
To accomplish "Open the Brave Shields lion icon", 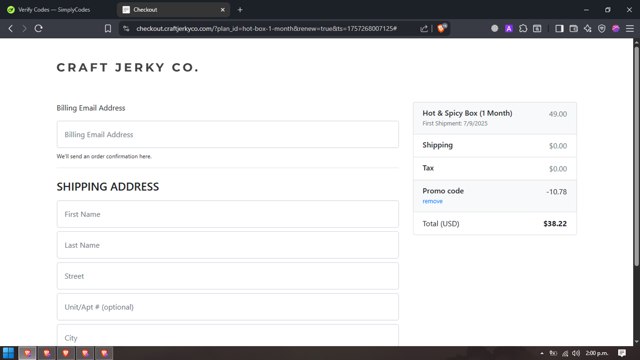I will click(x=442, y=28).
